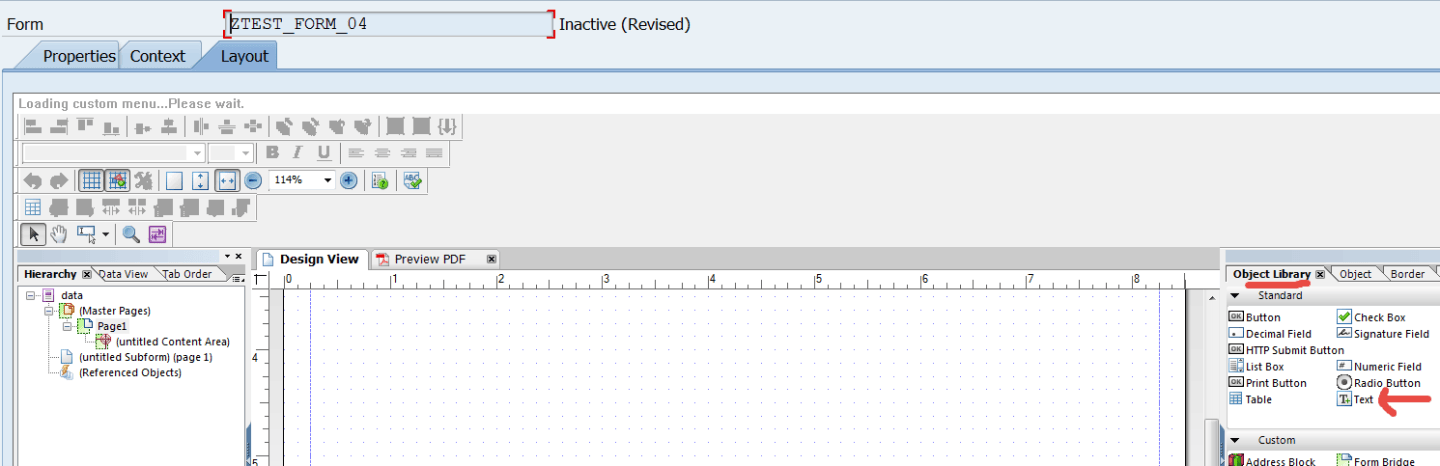The image size is (1440, 466).
Task: Click the Align Left objects icon
Action: pyautogui.click(x=33, y=126)
